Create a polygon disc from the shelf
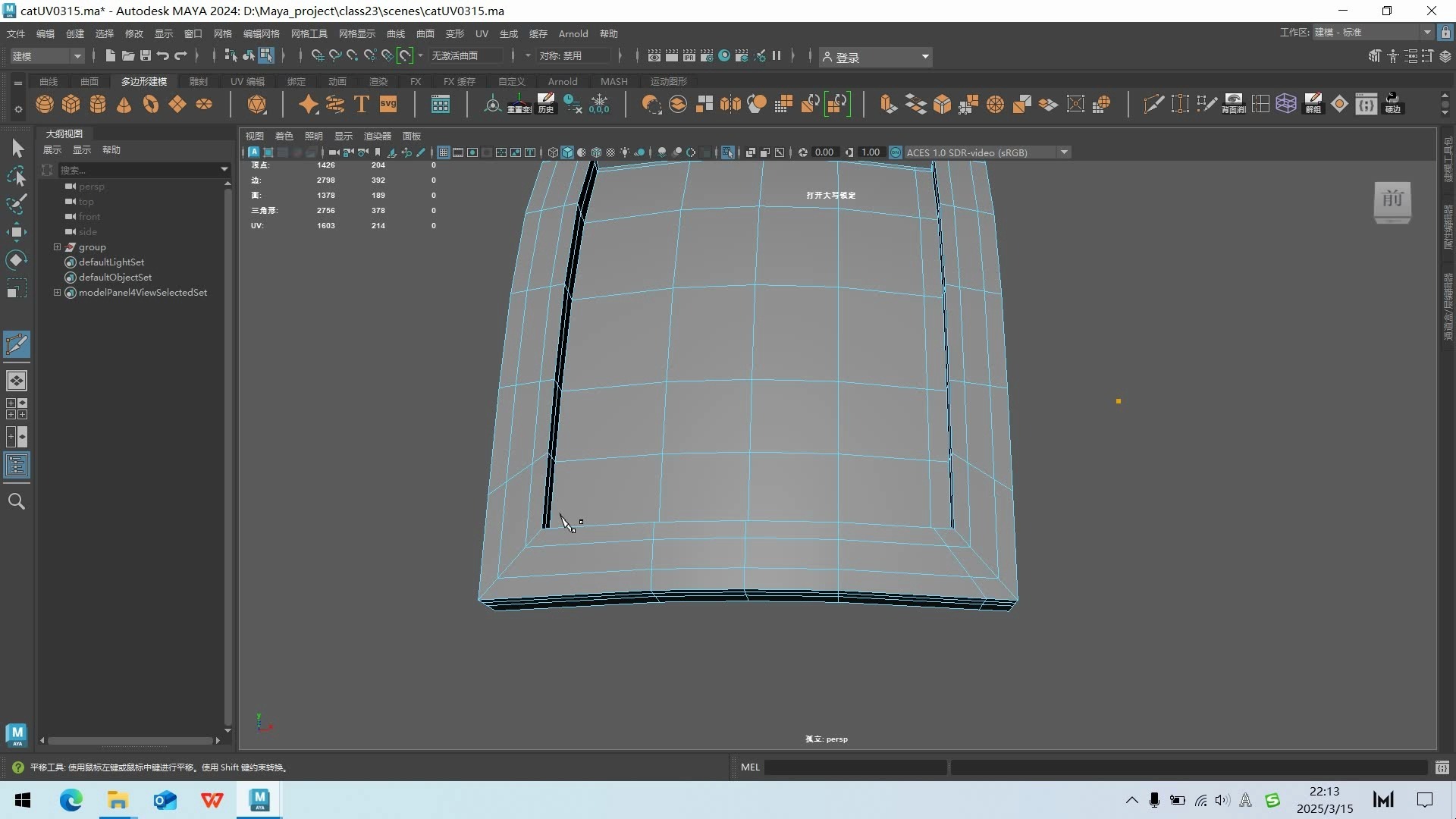 (204, 104)
